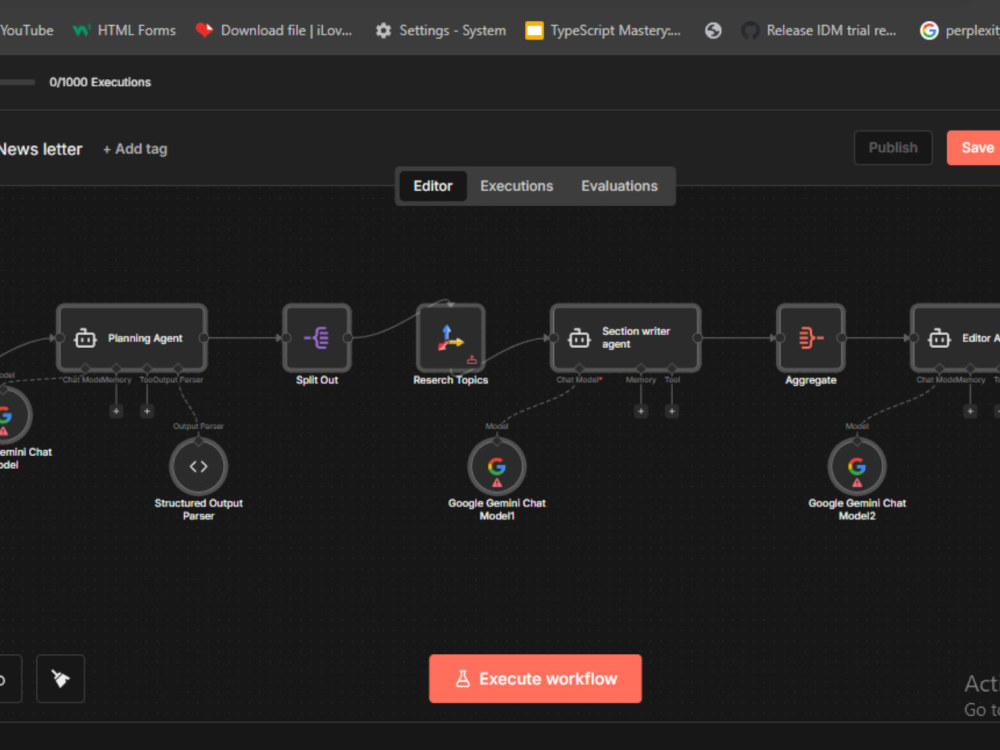This screenshot has width=1000, height=750.
Task: Add Memory to Section writer agent
Action: tap(641, 411)
